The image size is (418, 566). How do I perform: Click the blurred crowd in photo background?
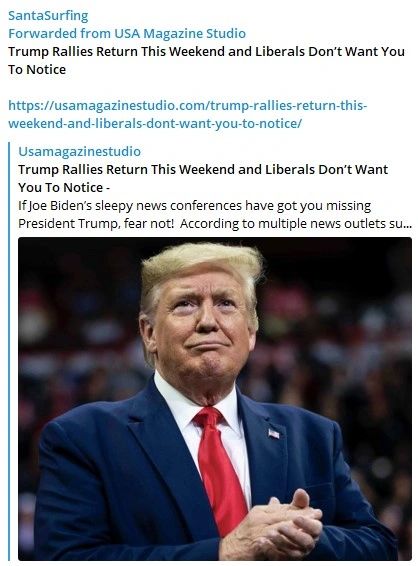pyautogui.click(x=347, y=343)
